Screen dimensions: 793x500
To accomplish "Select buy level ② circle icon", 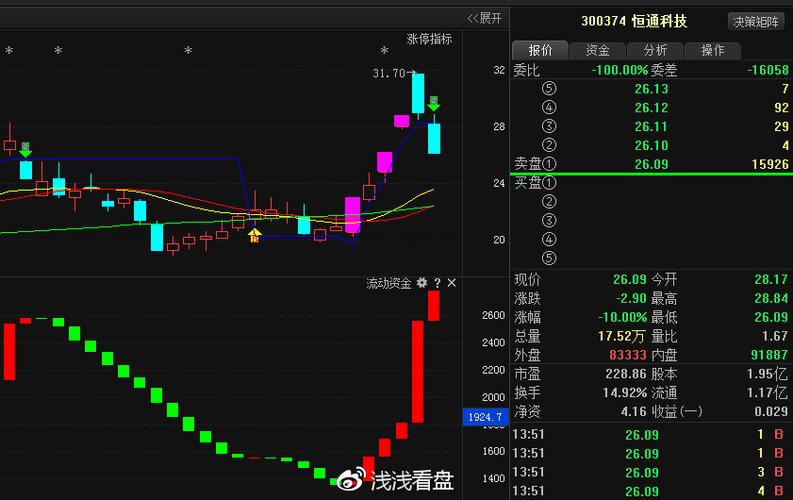I will coord(549,202).
